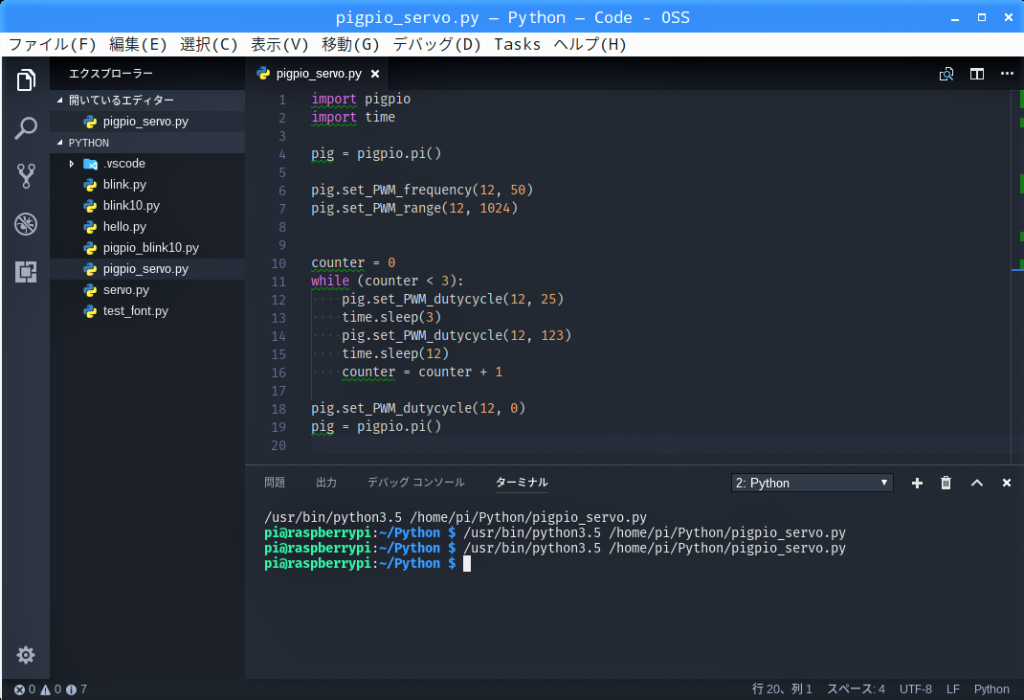This screenshot has width=1024, height=700.
Task: Open the Extensions view icon
Action: click(26, 271)
